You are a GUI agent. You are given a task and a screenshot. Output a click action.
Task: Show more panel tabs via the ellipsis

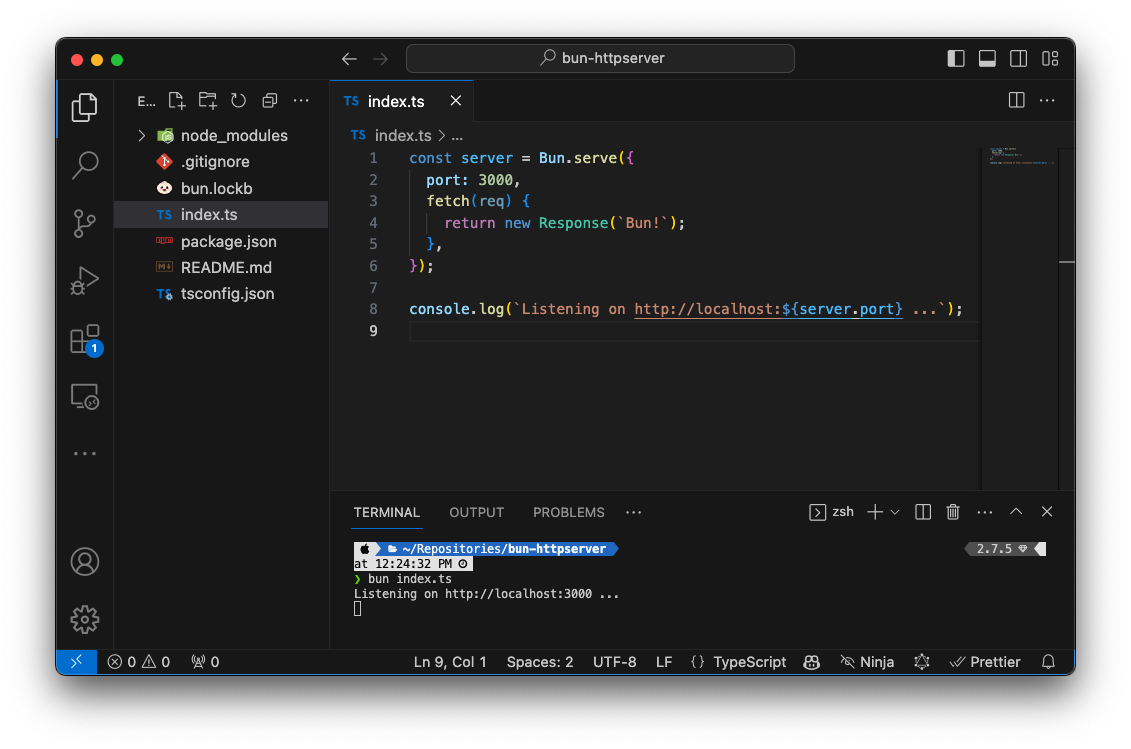633,512
